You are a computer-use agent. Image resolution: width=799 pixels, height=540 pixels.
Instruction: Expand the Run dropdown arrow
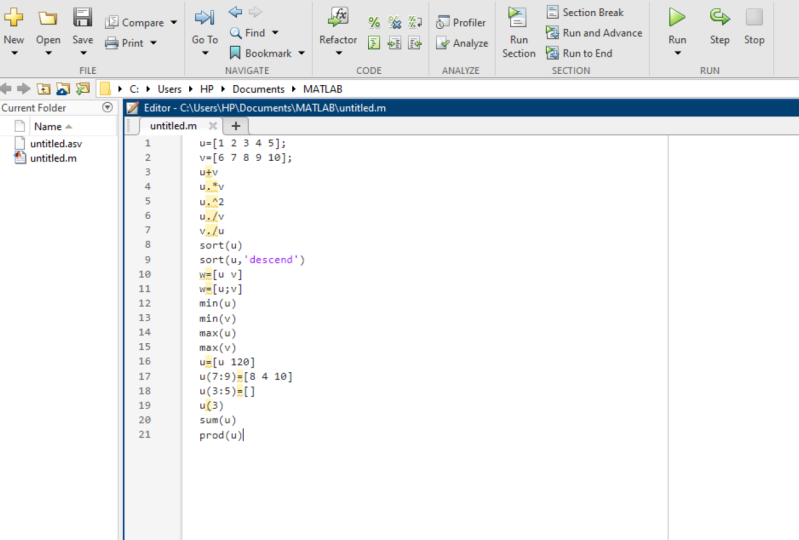click(677, 53)
